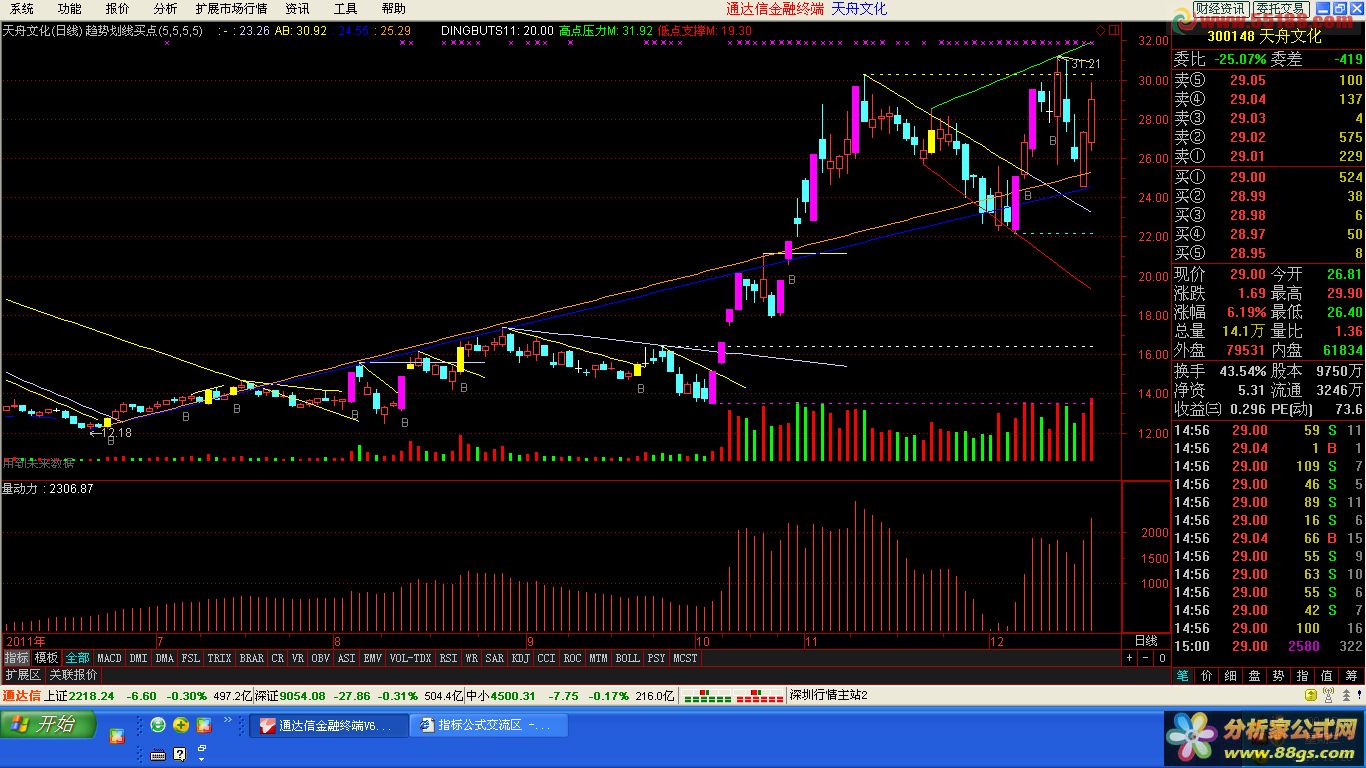Switch indicator to CCI
This screenshot has width=1366, height=768.
547,658
